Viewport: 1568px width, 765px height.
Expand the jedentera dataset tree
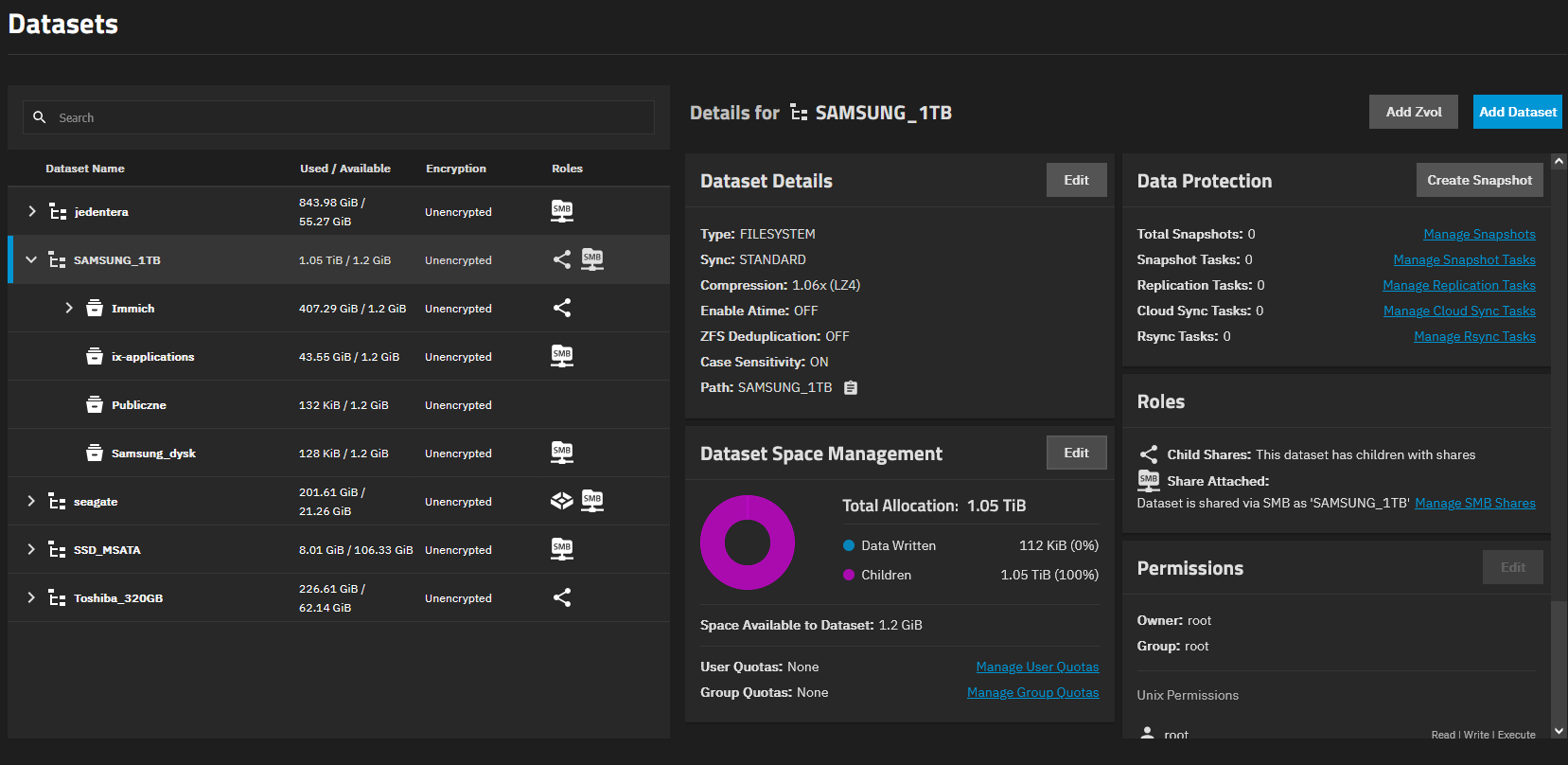[x=32, y=211]
